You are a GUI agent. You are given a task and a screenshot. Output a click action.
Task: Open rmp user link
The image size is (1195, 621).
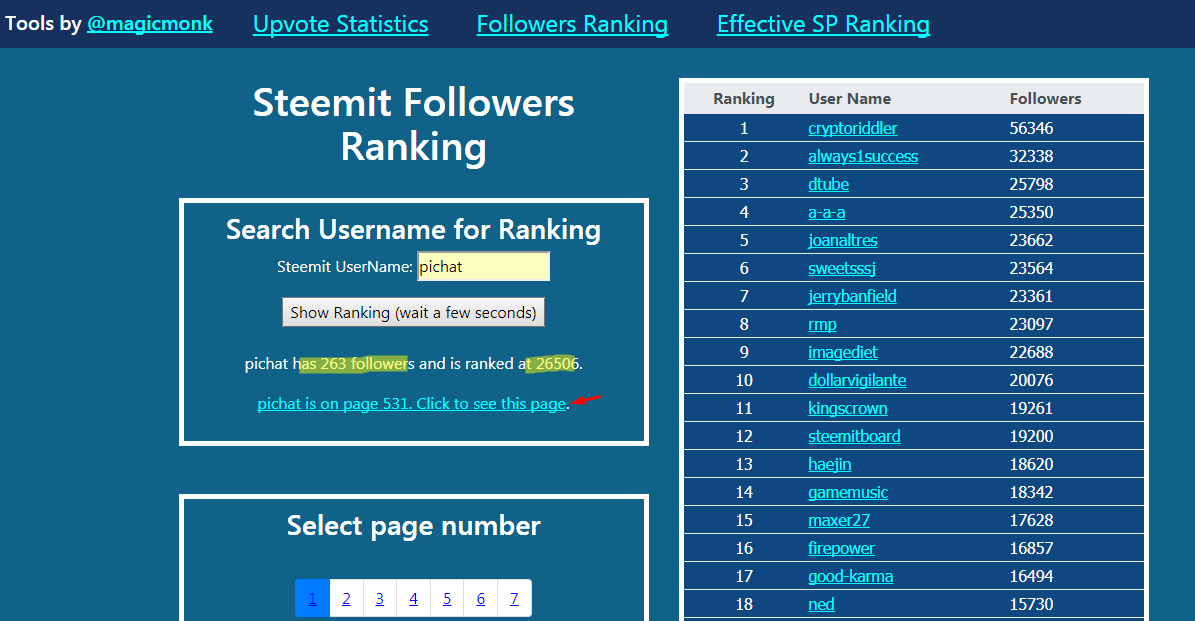click(x=822, y=325)
